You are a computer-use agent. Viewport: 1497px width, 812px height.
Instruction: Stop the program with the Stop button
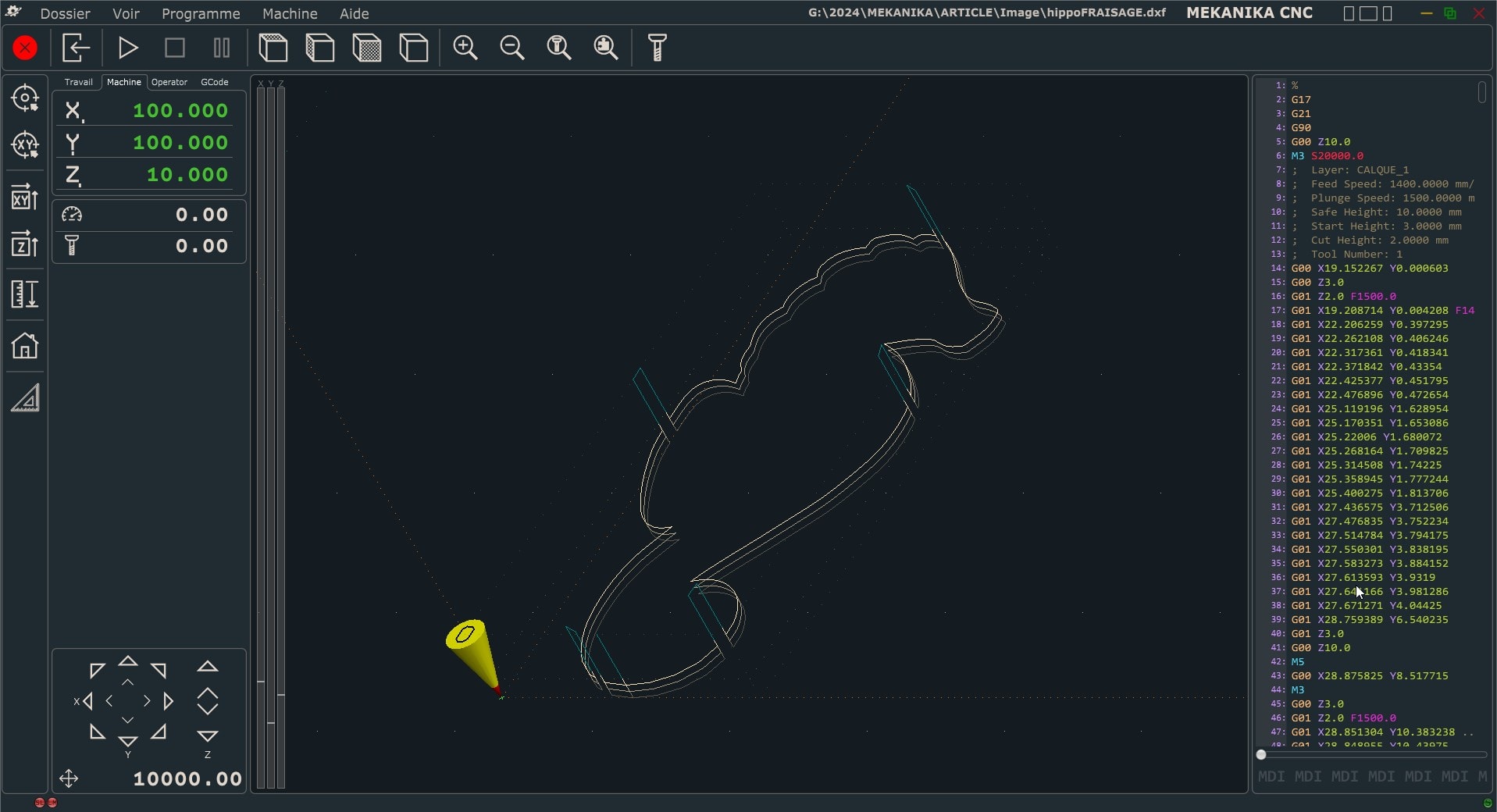click(x=174, y=48)
